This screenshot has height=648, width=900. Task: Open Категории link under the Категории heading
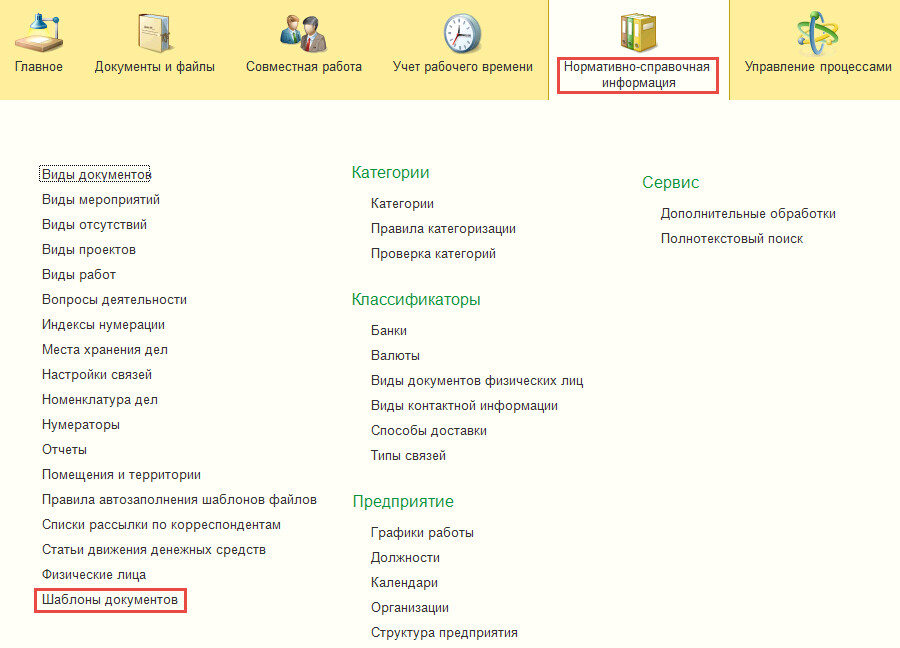[402, 204]
